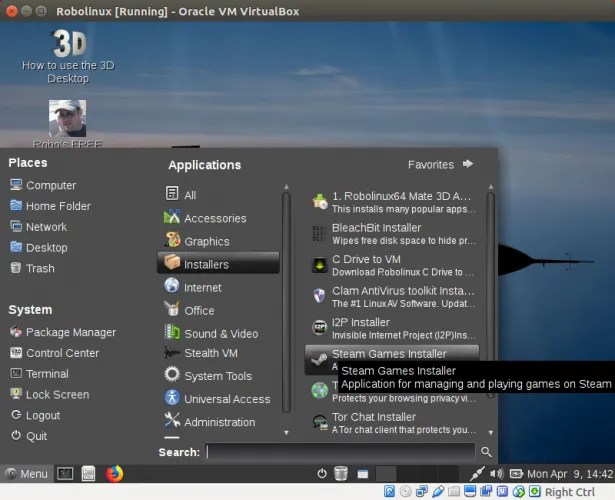Open terminal launcher on bottom panel
615x500 pixels.
[65, 474]
